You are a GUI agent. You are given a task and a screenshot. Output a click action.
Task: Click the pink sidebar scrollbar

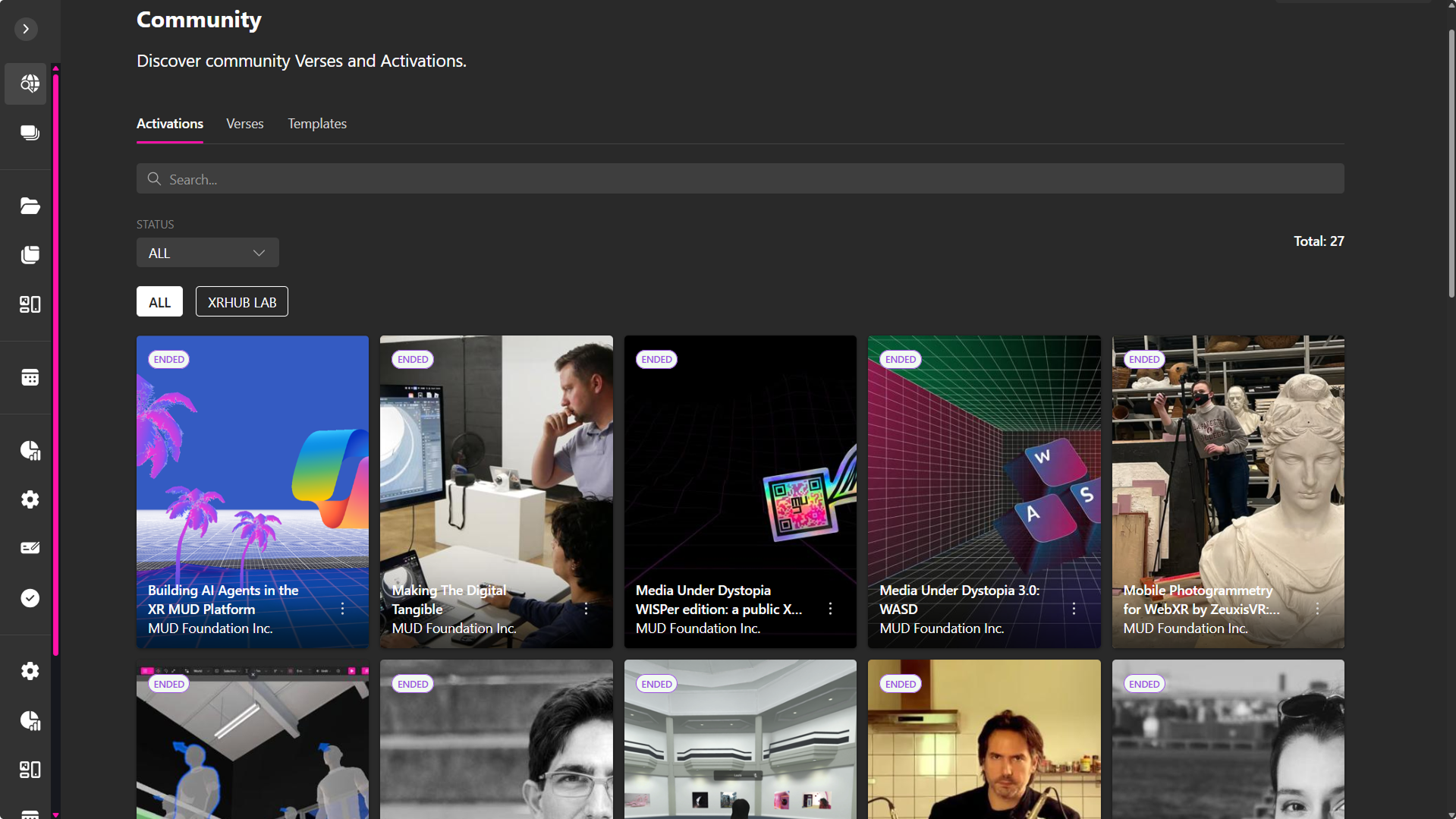(56, 364)
